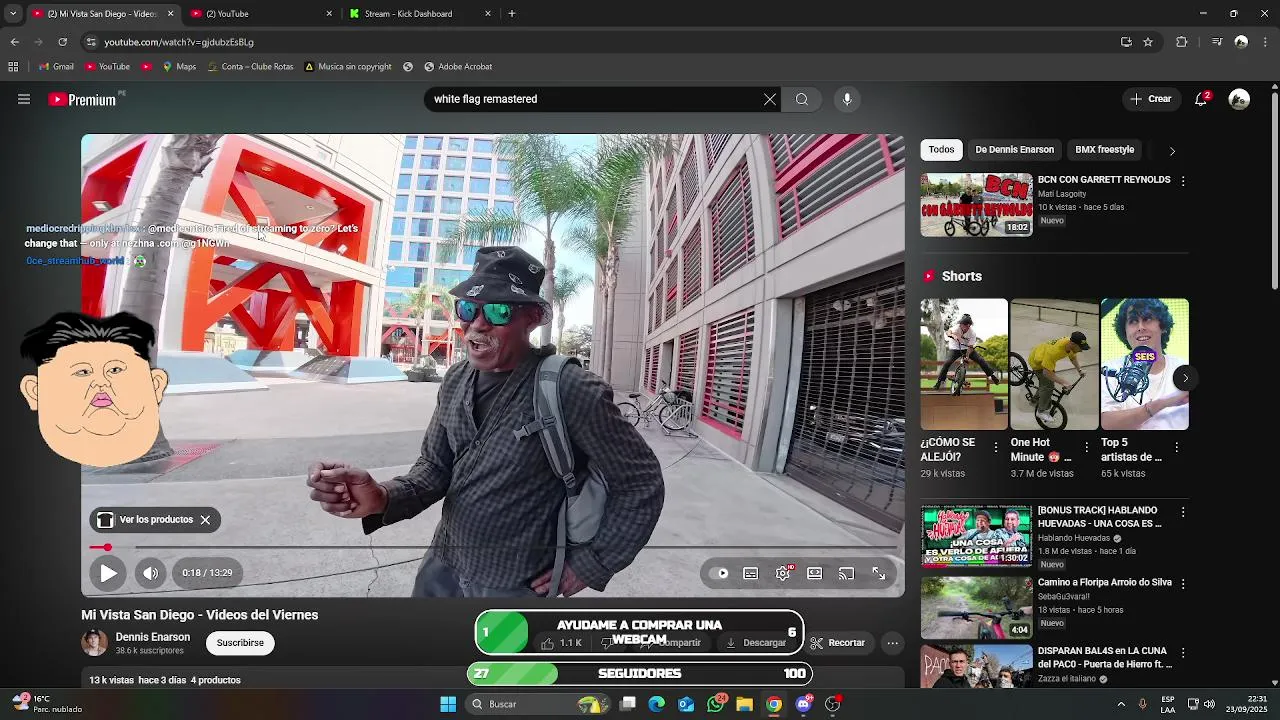The image size is (1280, 720).
Task: Open Windows Start menu
Action: click(x=448, y=704)
